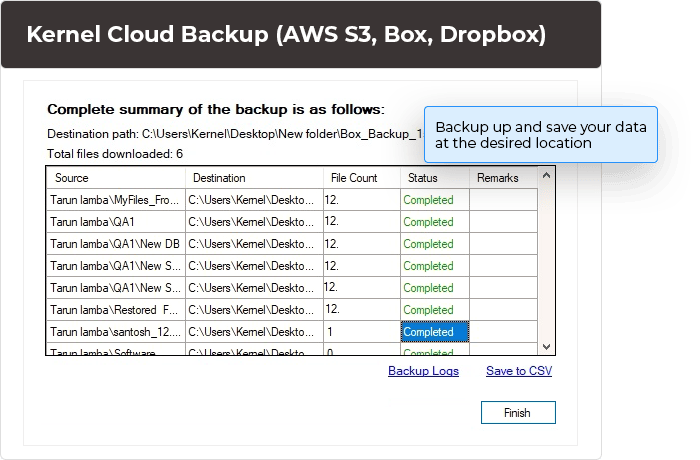Click the Save to CSV link

point(519,371)
